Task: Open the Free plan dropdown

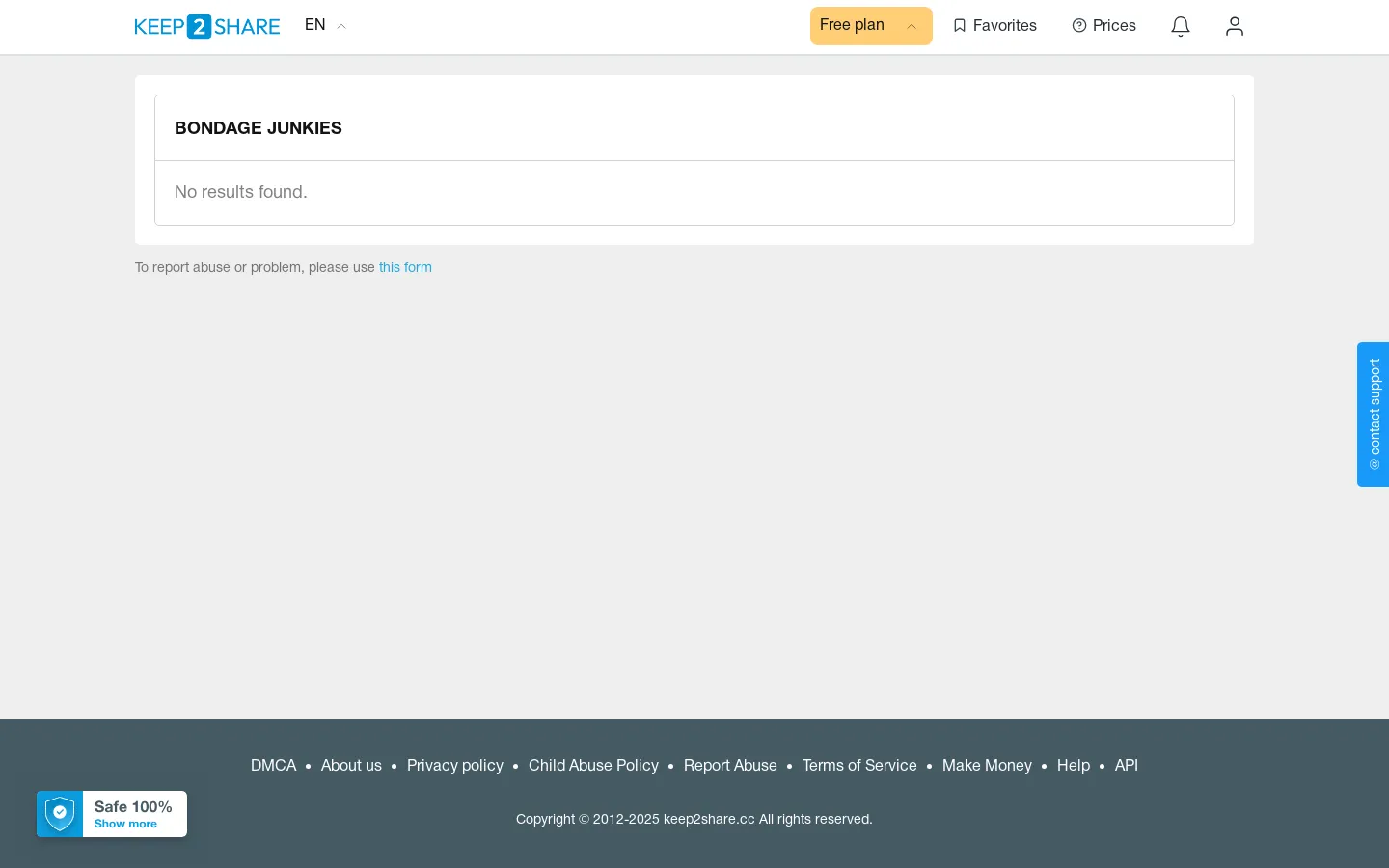Action: [x=871, y=26]
